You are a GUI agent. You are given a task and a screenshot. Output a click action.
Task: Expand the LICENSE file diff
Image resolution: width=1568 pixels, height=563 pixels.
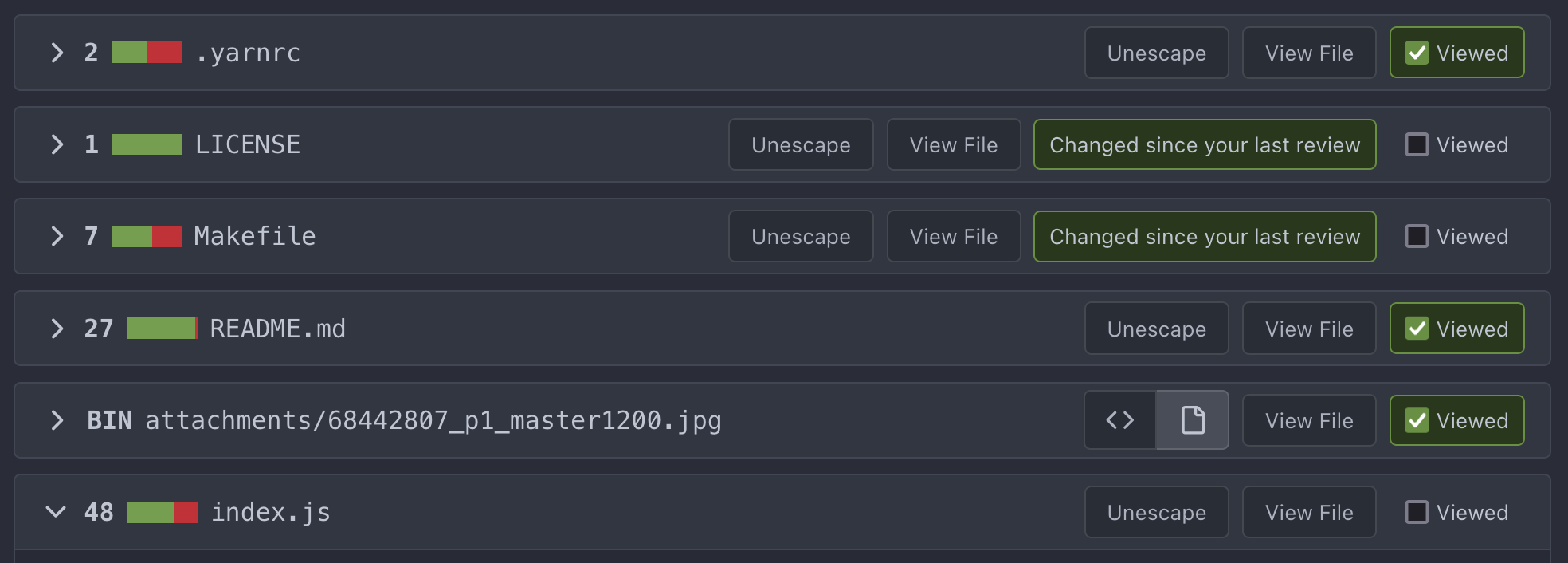coord(57,144)
